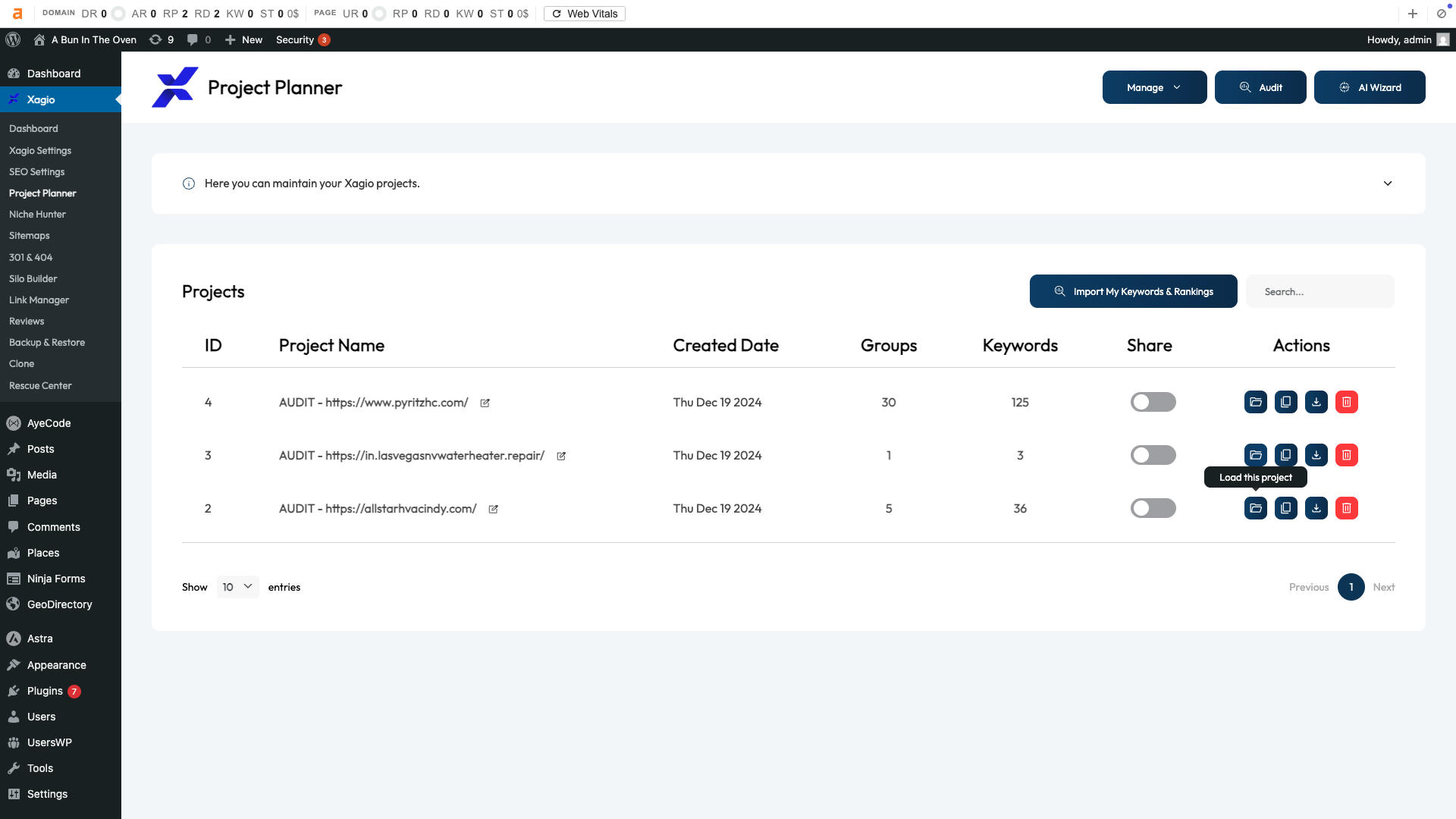Viewport: 1456px width, 819px height.
Task: Duplicate the allstarhvacindy.com project
Action: [x=1286, y=508]
